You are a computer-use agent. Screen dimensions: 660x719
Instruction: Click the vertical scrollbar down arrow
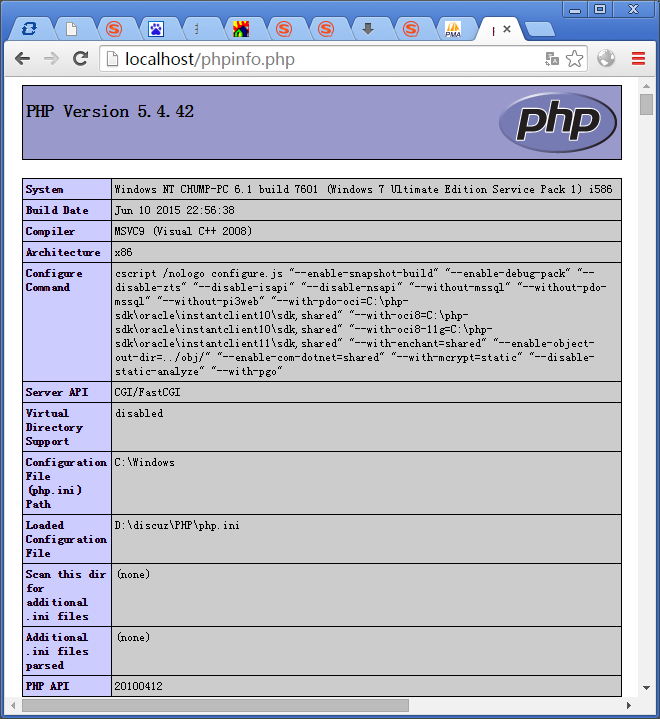(x=647, y=689)
